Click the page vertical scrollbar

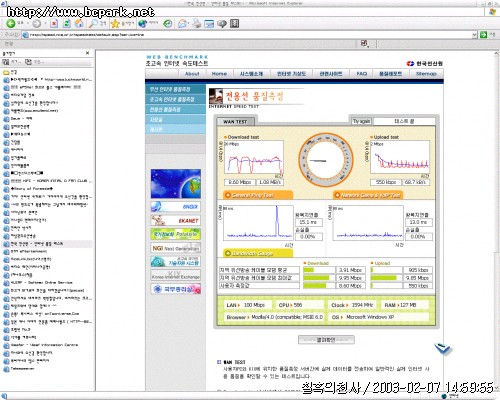pyautogui.click(x=496, y=220)
